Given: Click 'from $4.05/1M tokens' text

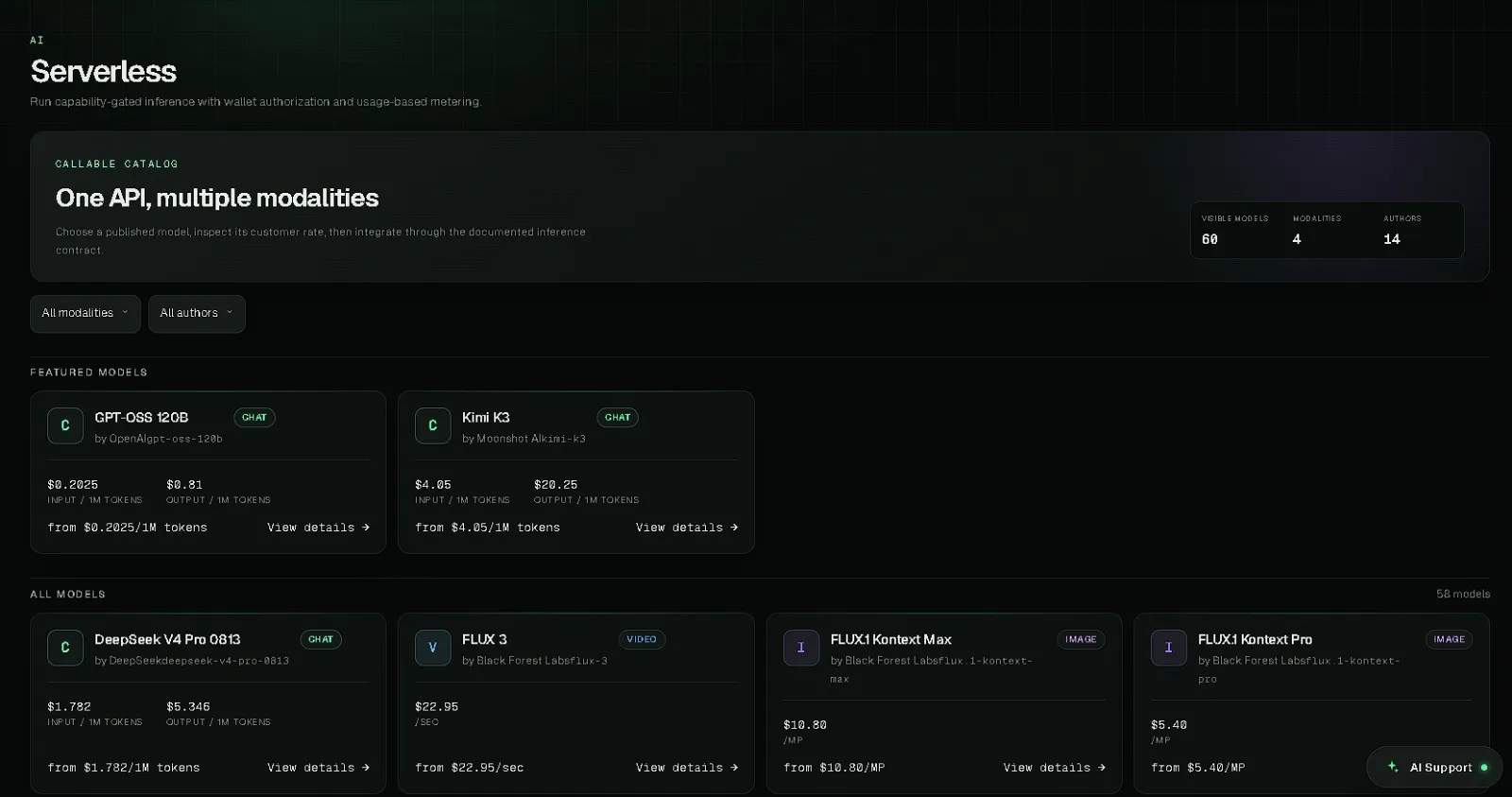Looking at the screenshot, I should pos(488,528).
